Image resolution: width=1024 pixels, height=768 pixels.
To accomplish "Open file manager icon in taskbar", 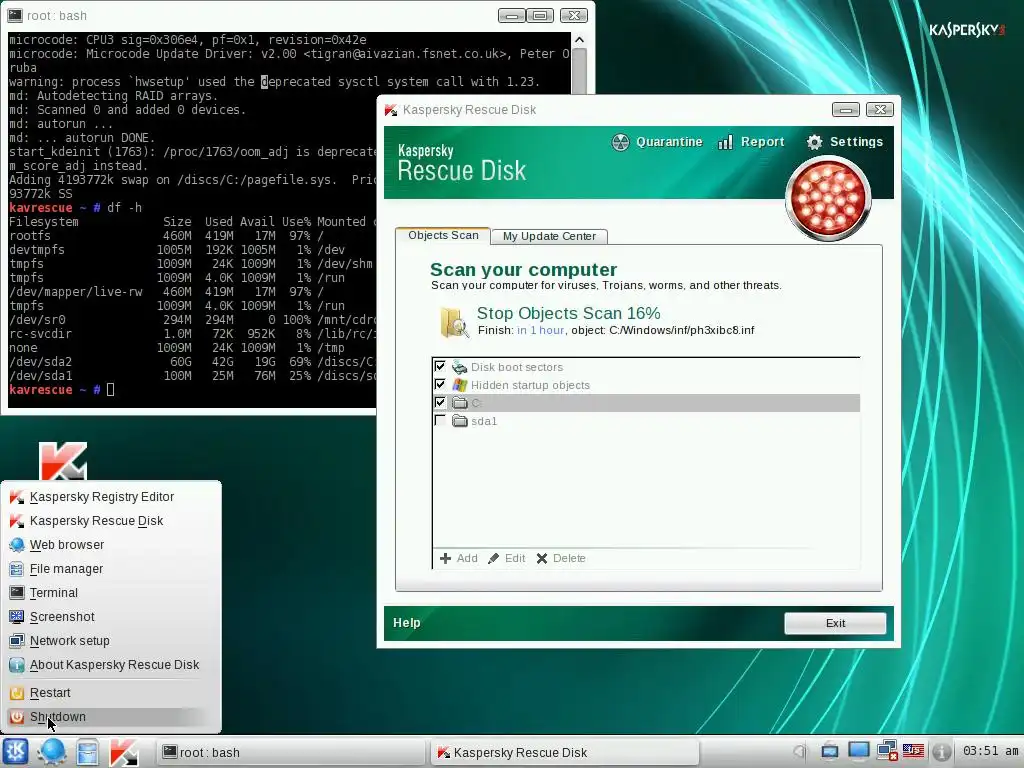I will click(88, 752).
